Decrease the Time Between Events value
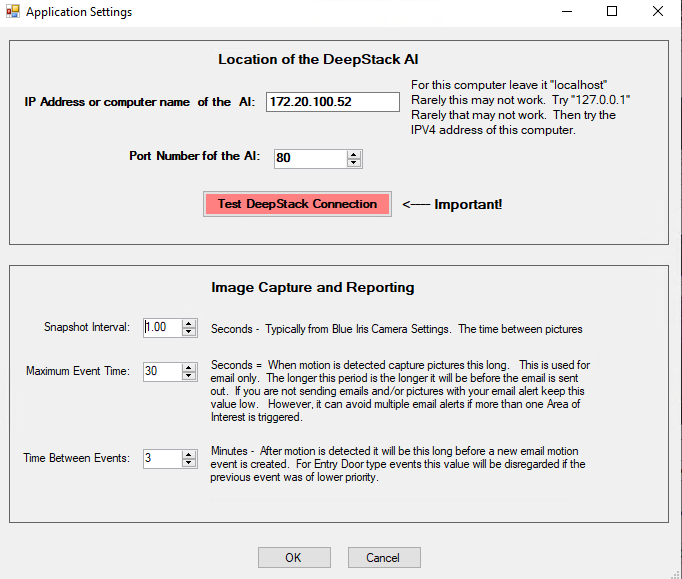 (189, 463)
